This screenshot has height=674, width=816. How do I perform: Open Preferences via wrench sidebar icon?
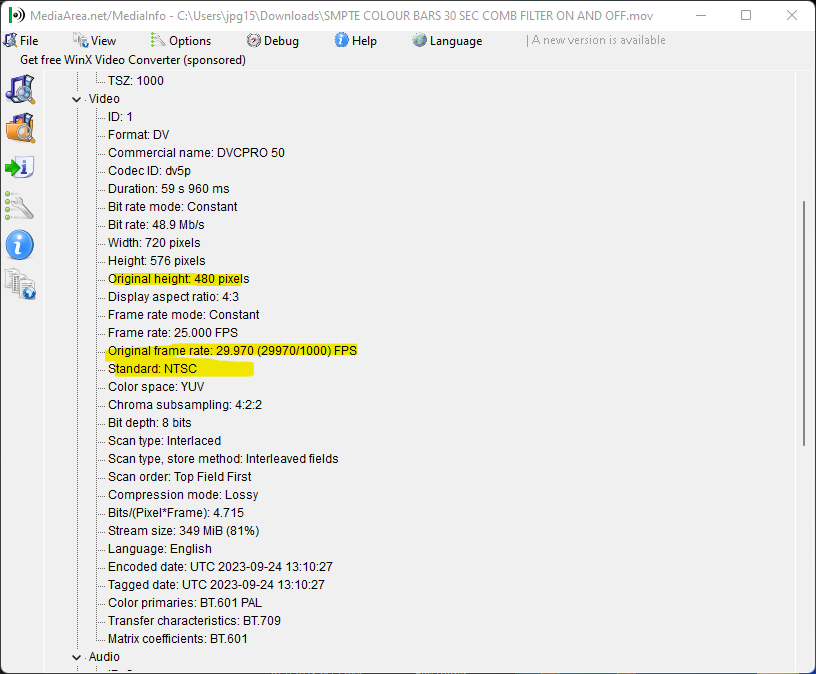[19, 206]
